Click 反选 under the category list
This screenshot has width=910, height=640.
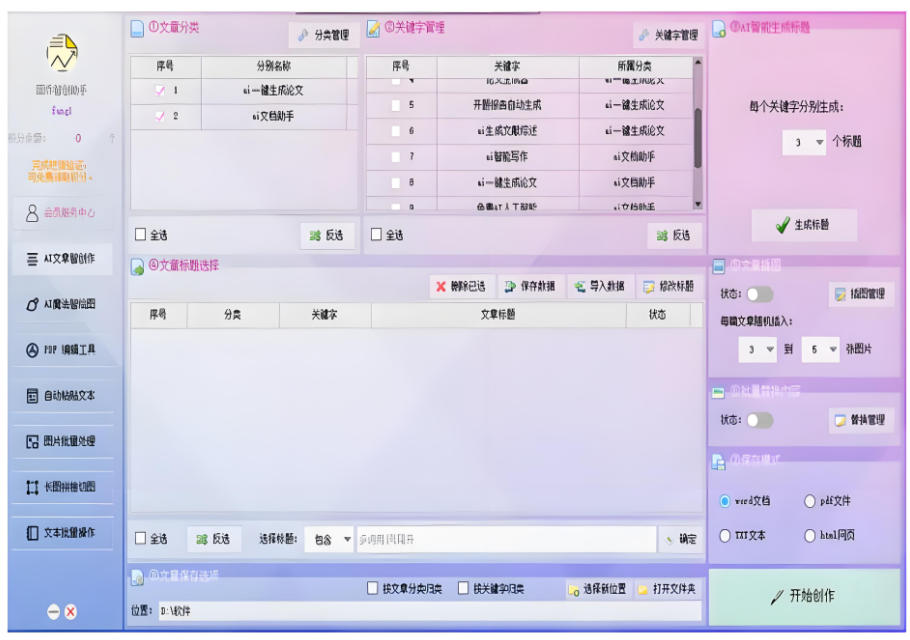pyautogui.click(x=327, y=236)
